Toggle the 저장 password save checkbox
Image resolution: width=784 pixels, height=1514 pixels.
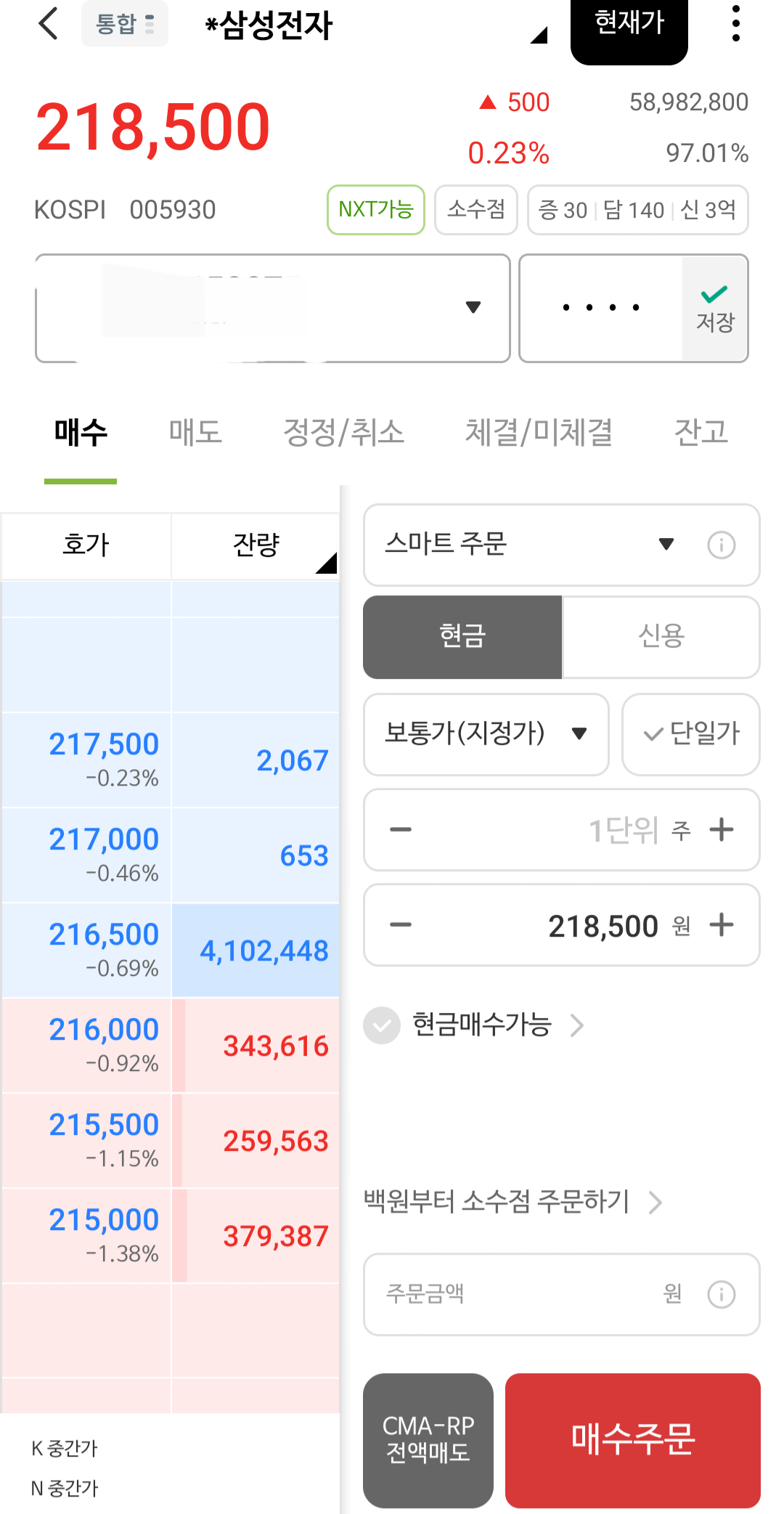[715, 308]
